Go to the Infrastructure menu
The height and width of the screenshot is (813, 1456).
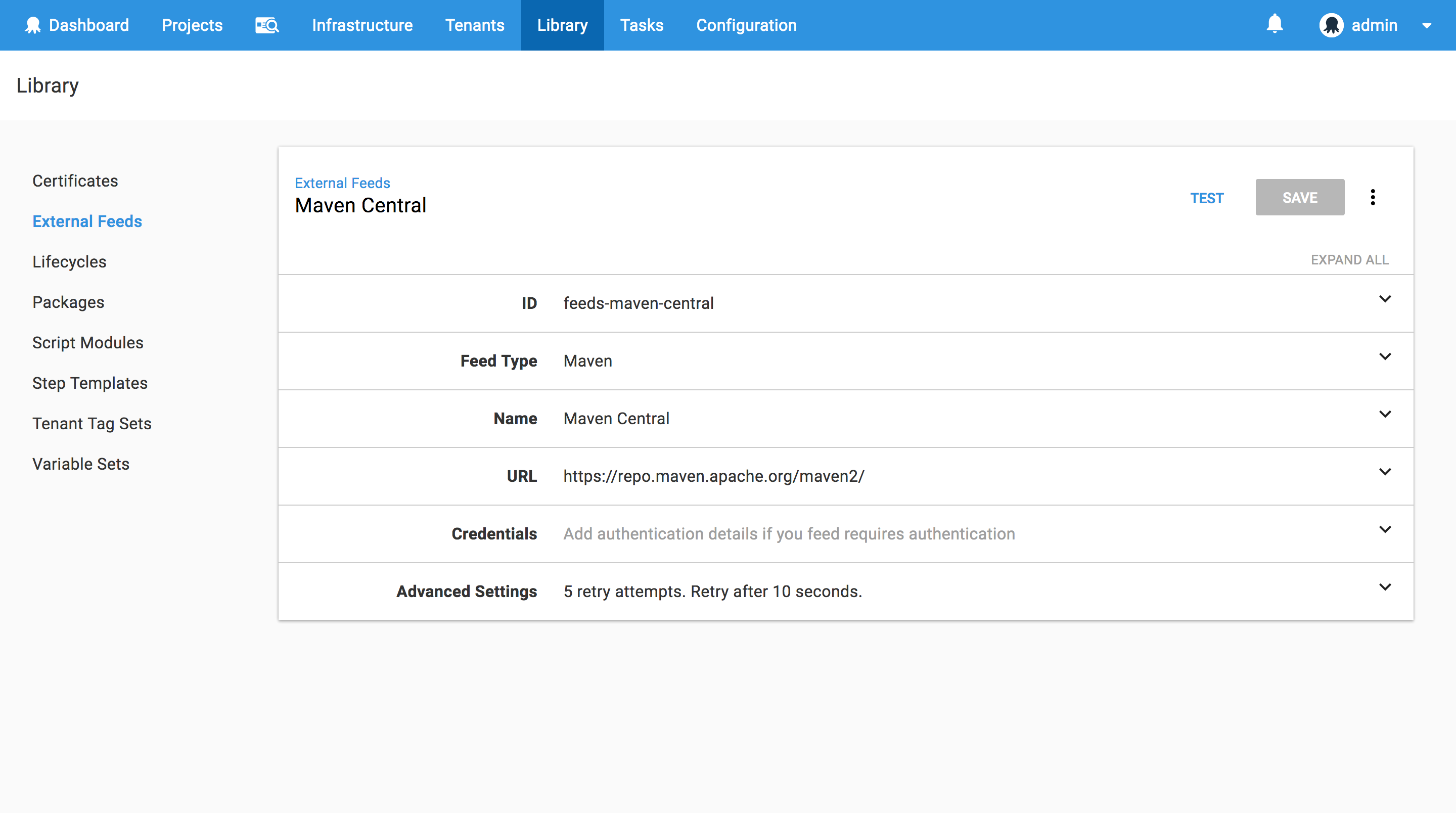pyautogui.click(x=362, y=25)
